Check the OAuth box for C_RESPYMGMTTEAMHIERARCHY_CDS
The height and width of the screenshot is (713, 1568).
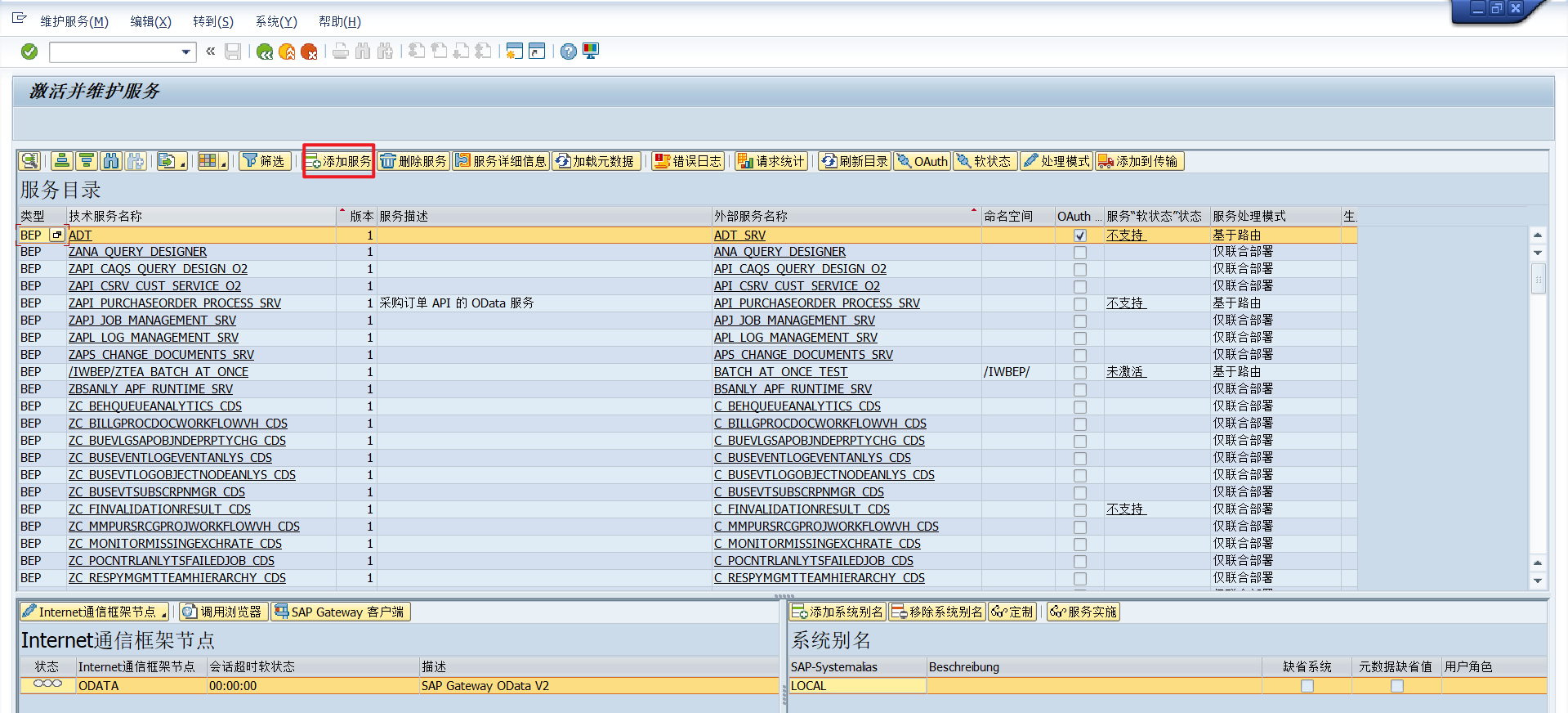[x=1079, y=579]
